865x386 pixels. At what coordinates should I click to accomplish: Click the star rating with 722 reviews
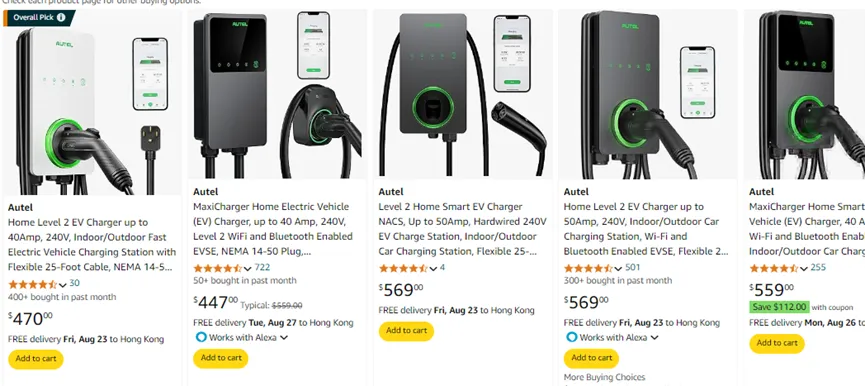[218, 269]
